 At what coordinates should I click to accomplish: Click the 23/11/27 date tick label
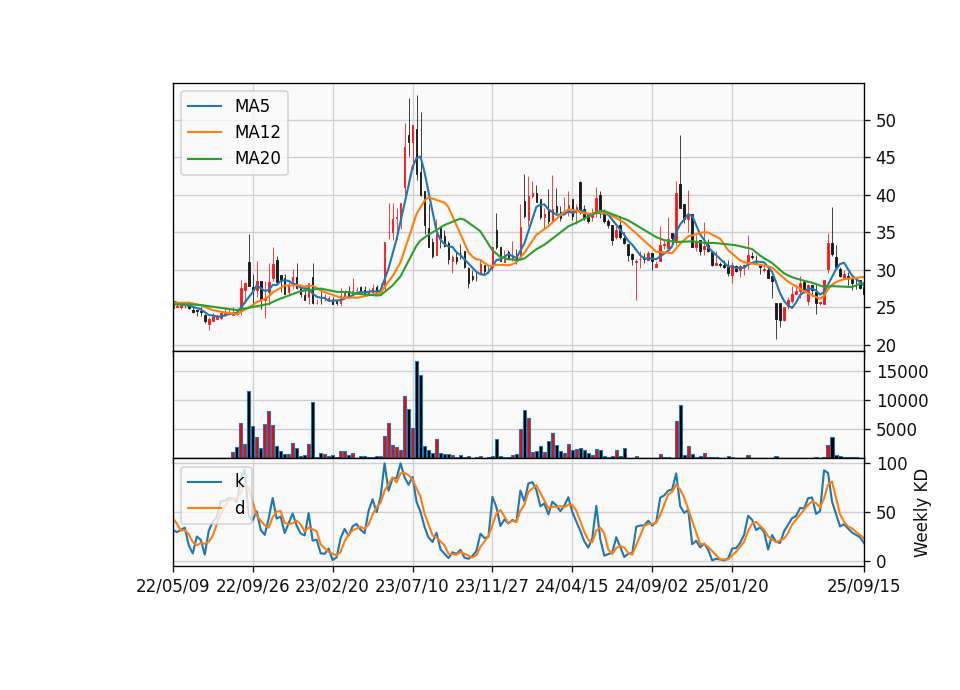point(492,587)
